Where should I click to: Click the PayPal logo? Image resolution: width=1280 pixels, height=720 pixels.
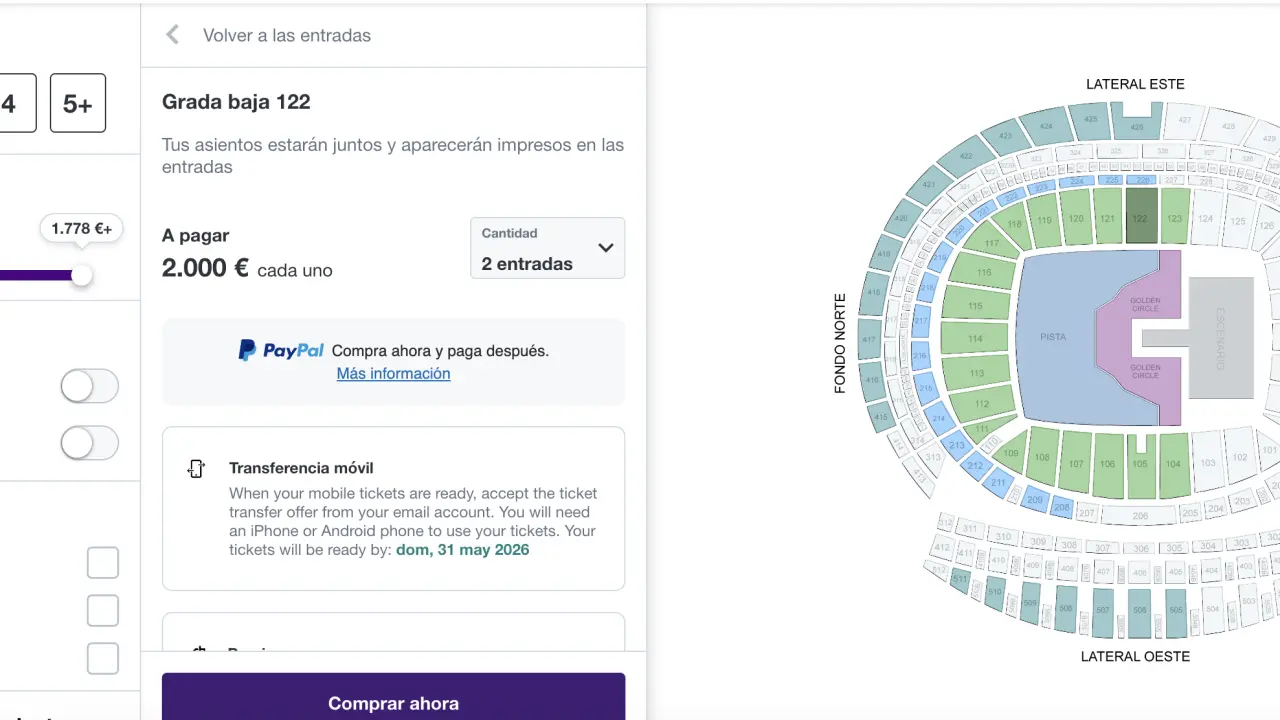(281, 351)
